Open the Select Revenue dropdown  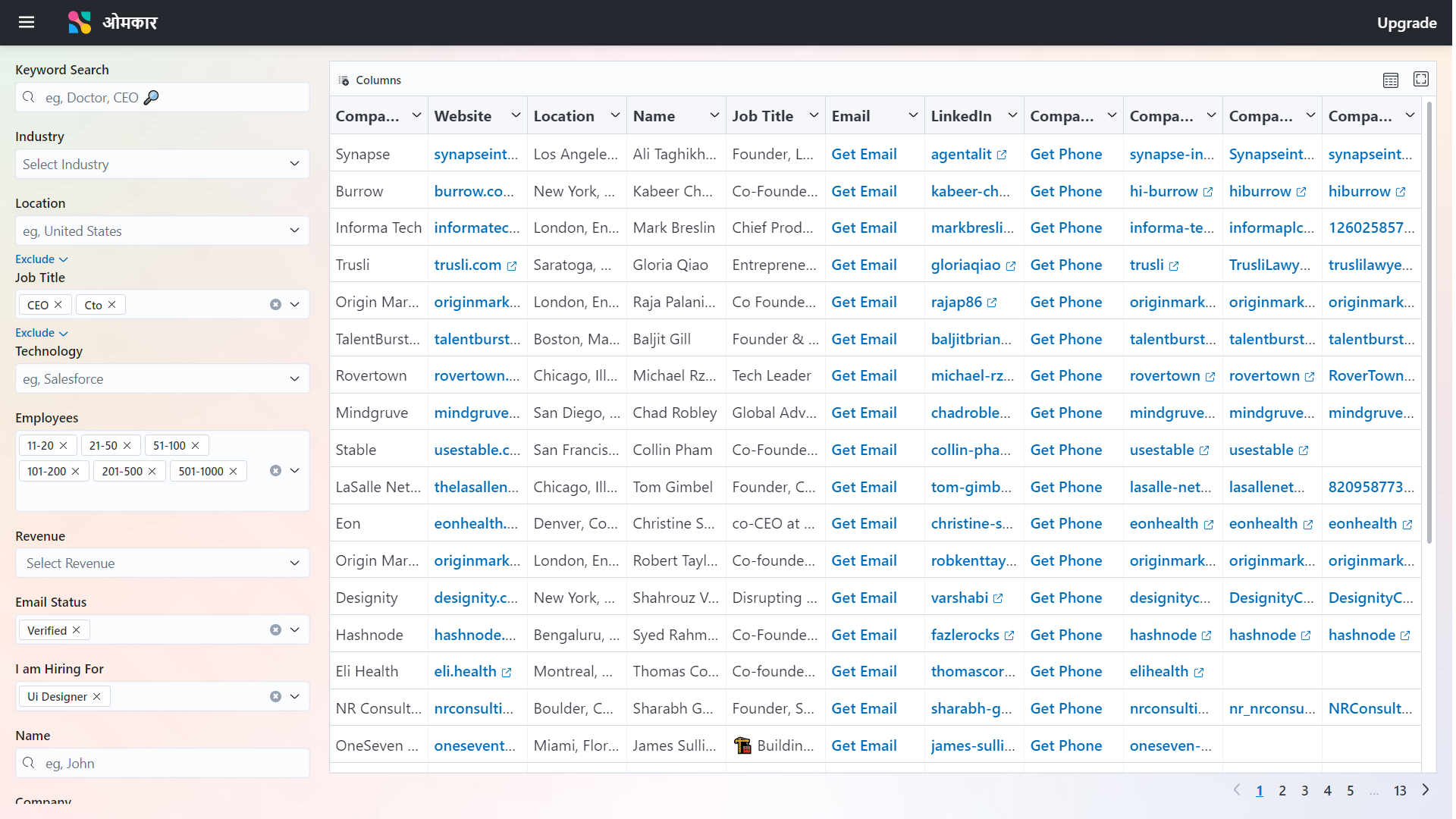[x=162, y=563]
